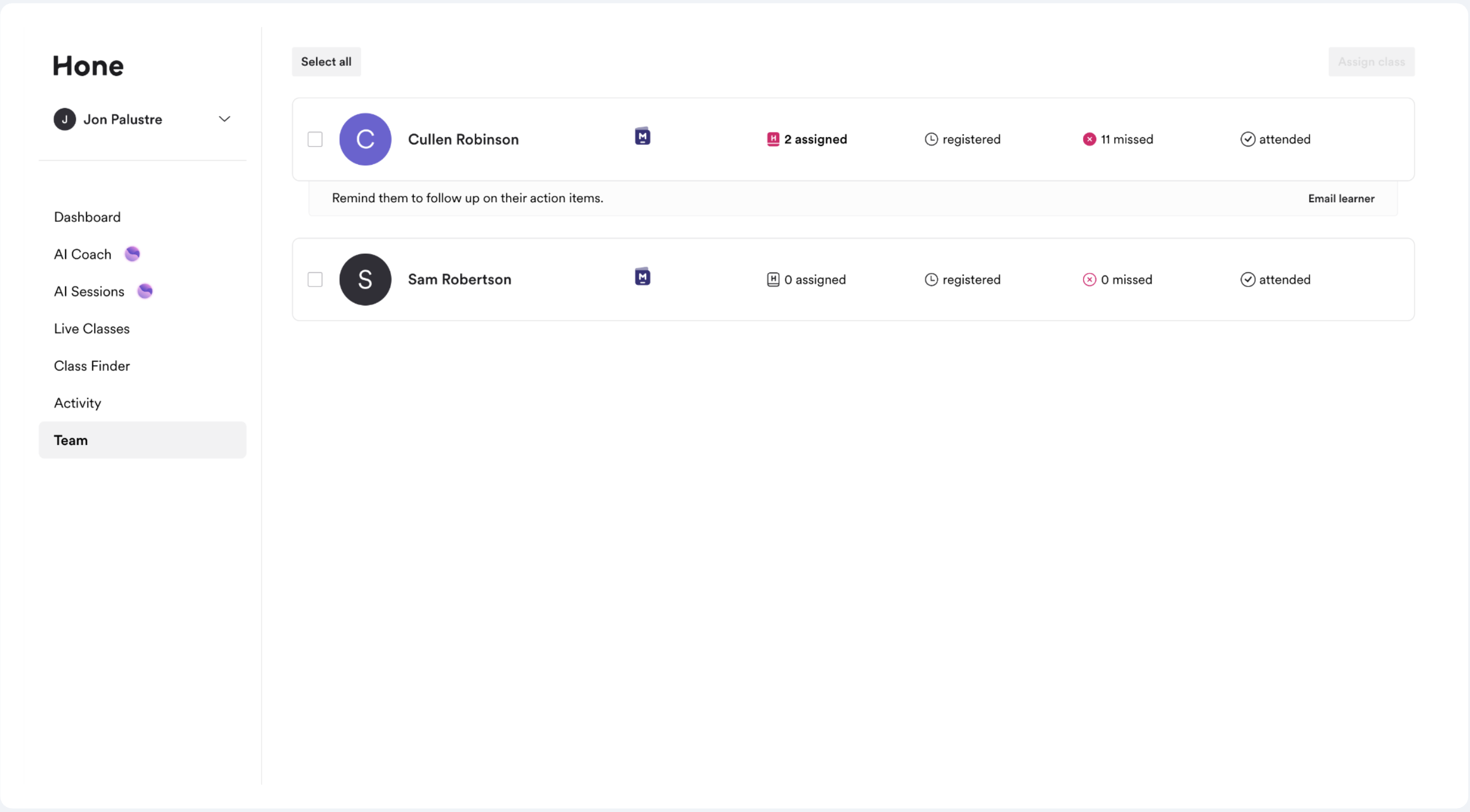The height and width of the screenshot is (812, 1470).
Task: Click the clock registered icon for Cullen
Action: click(x=931, y=139)
